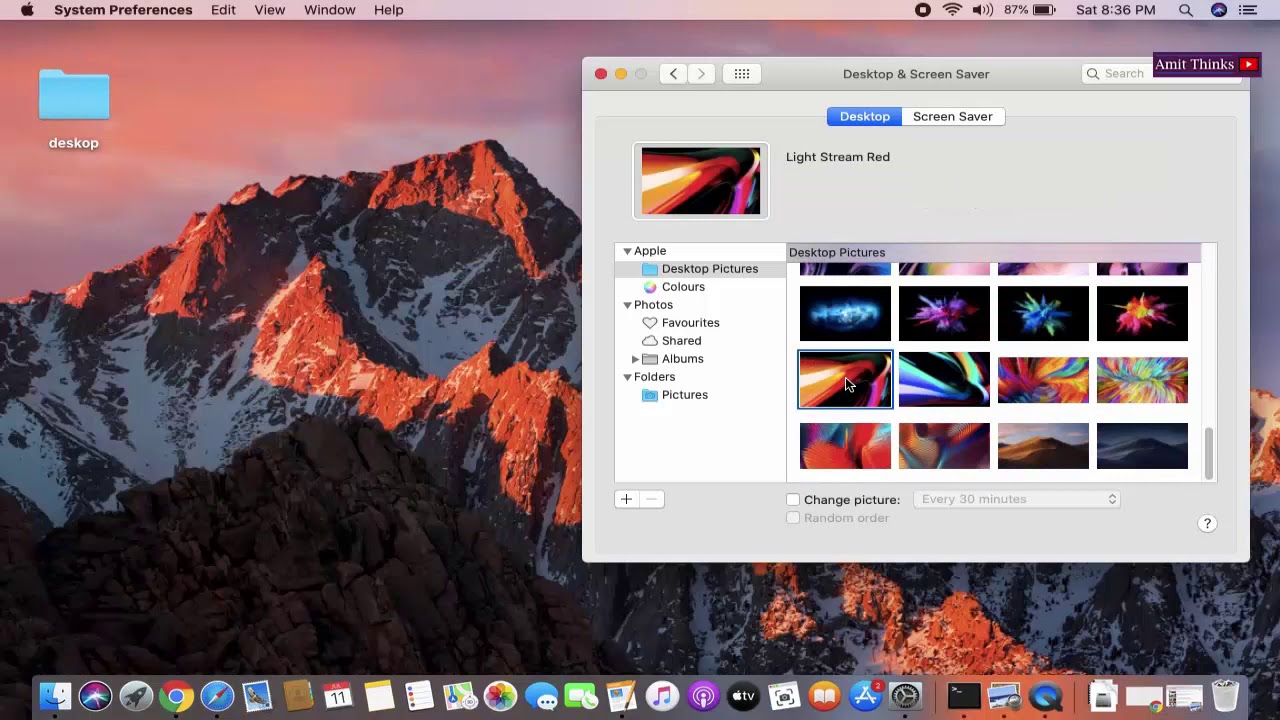Click the Siri icon in menu bar
1280x720 pixels.
(x=1219, y=10)
